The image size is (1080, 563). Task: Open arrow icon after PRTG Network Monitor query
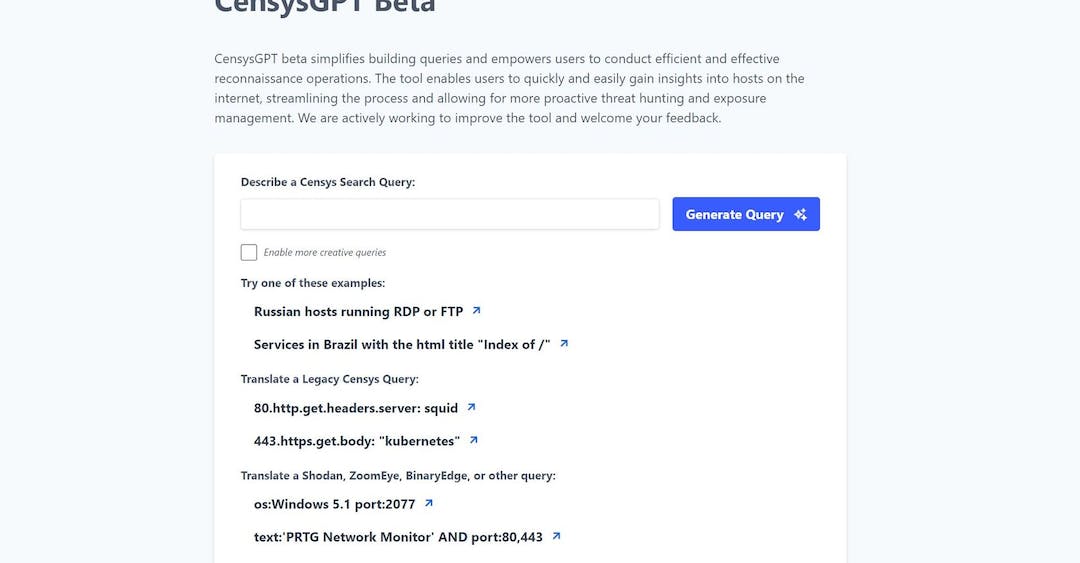(x=557, y=535)
